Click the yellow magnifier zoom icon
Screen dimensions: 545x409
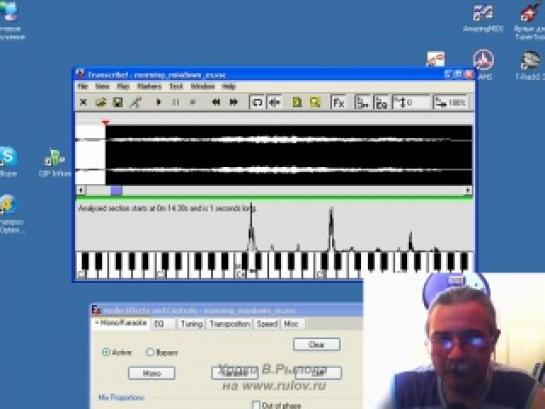tap(315, 102)
